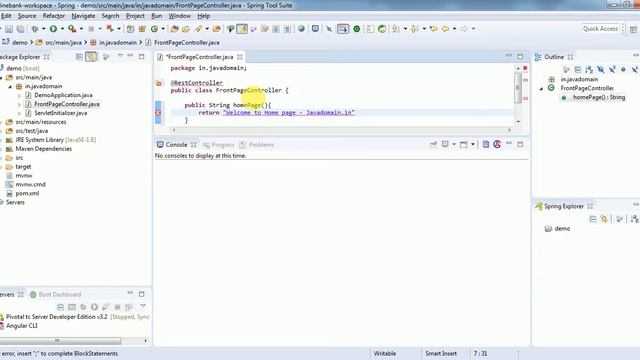Click the green Spring leaf toolbar icon
The height and width of the screenshot is (360, 640).
pyautogui.click(x=382, y=29)
